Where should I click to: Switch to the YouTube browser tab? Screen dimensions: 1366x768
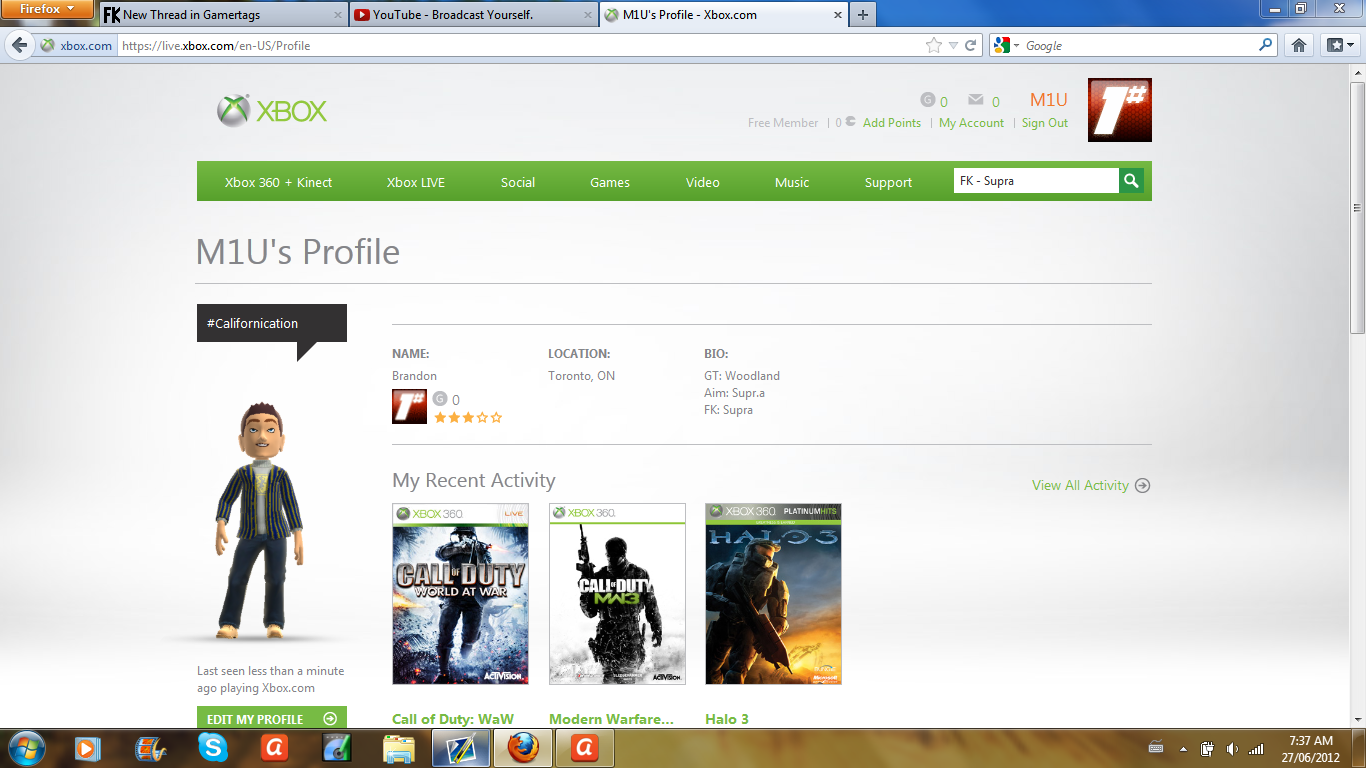tap(473, 15)
